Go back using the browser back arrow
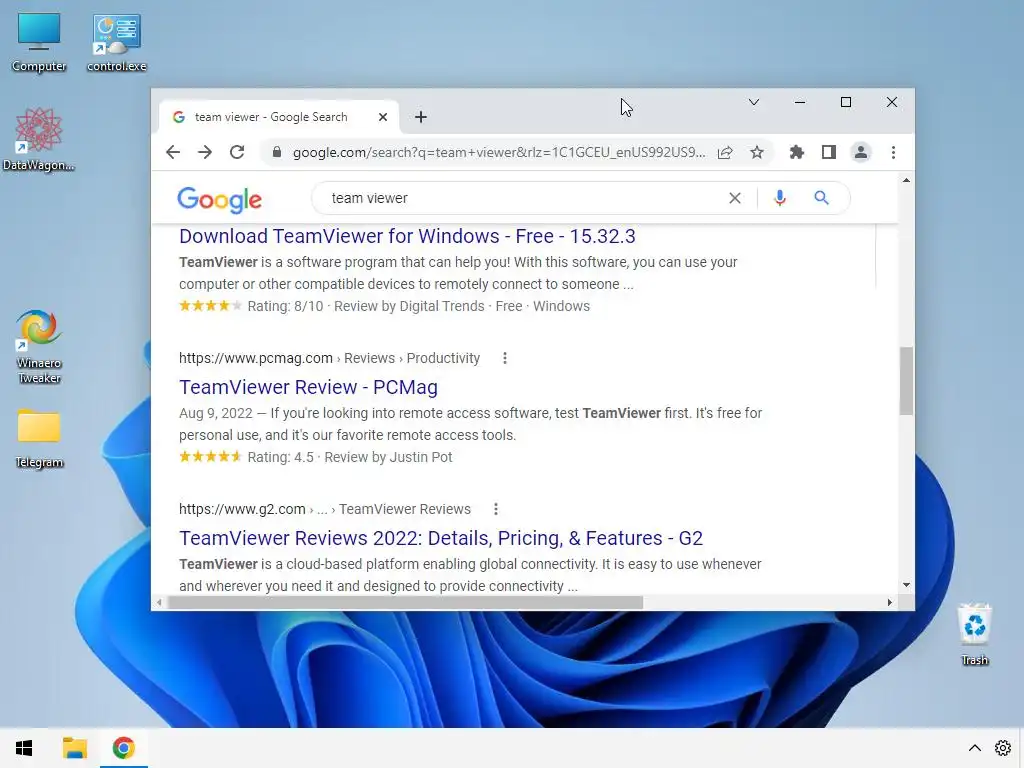Viewport: 1024px width, 768px height. 173,152
